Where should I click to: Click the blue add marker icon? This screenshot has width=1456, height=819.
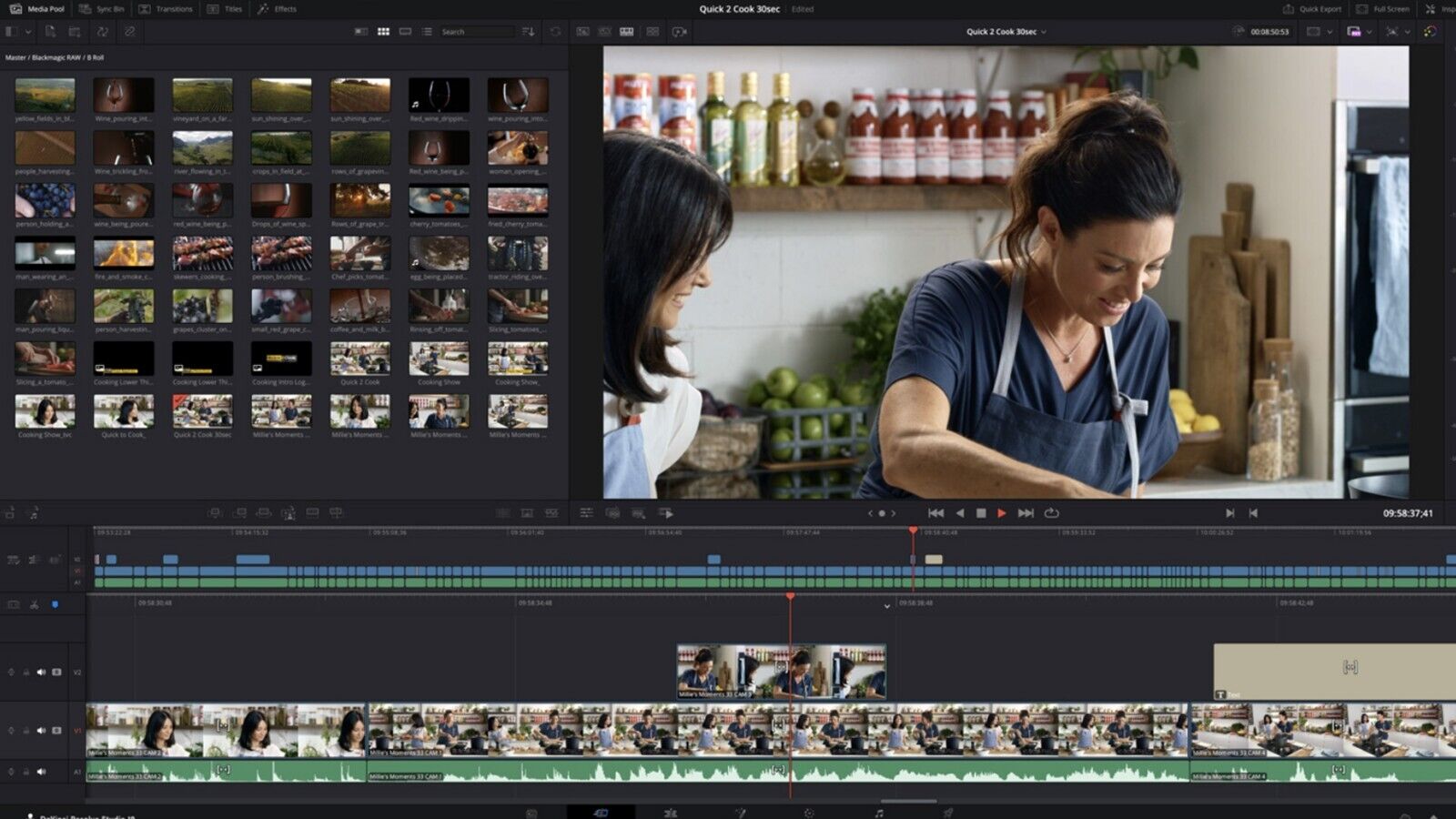coord(55,604)
